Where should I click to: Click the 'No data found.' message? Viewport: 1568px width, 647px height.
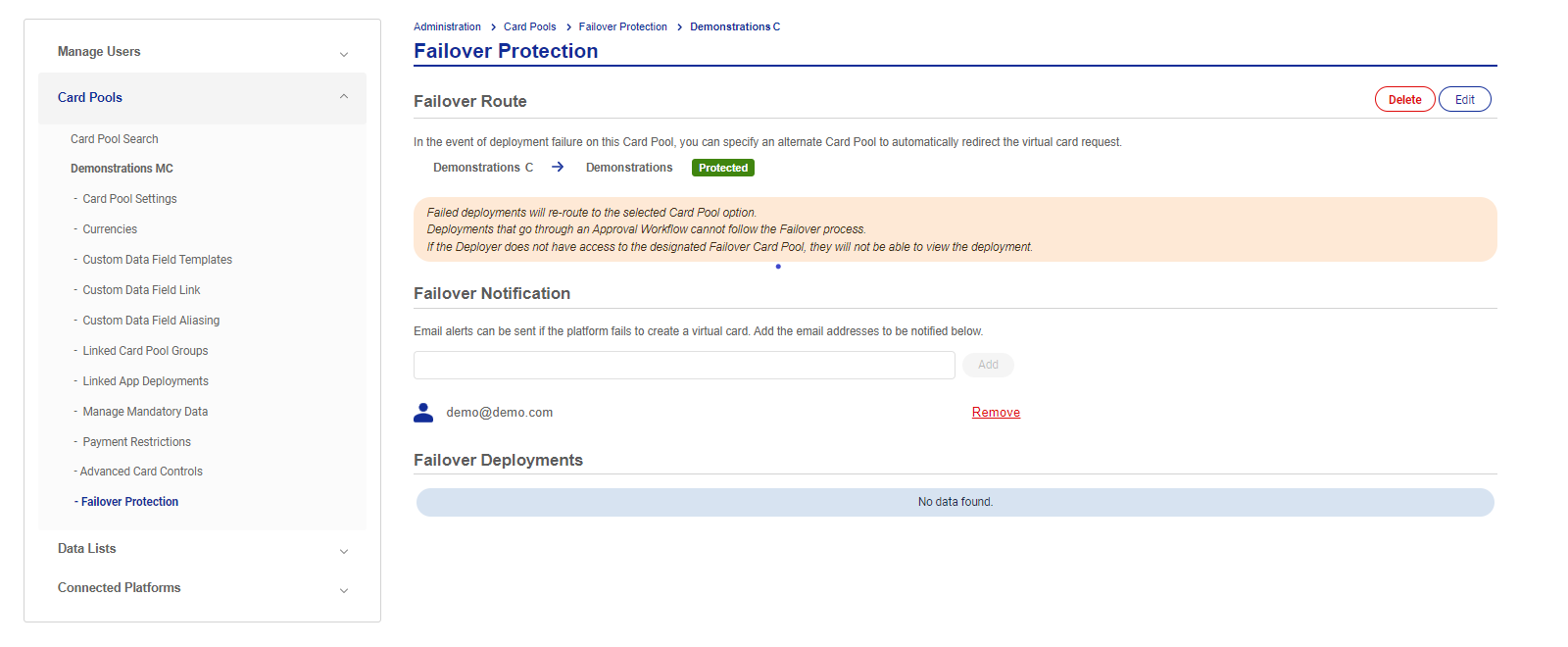click(x=955, y=502)
